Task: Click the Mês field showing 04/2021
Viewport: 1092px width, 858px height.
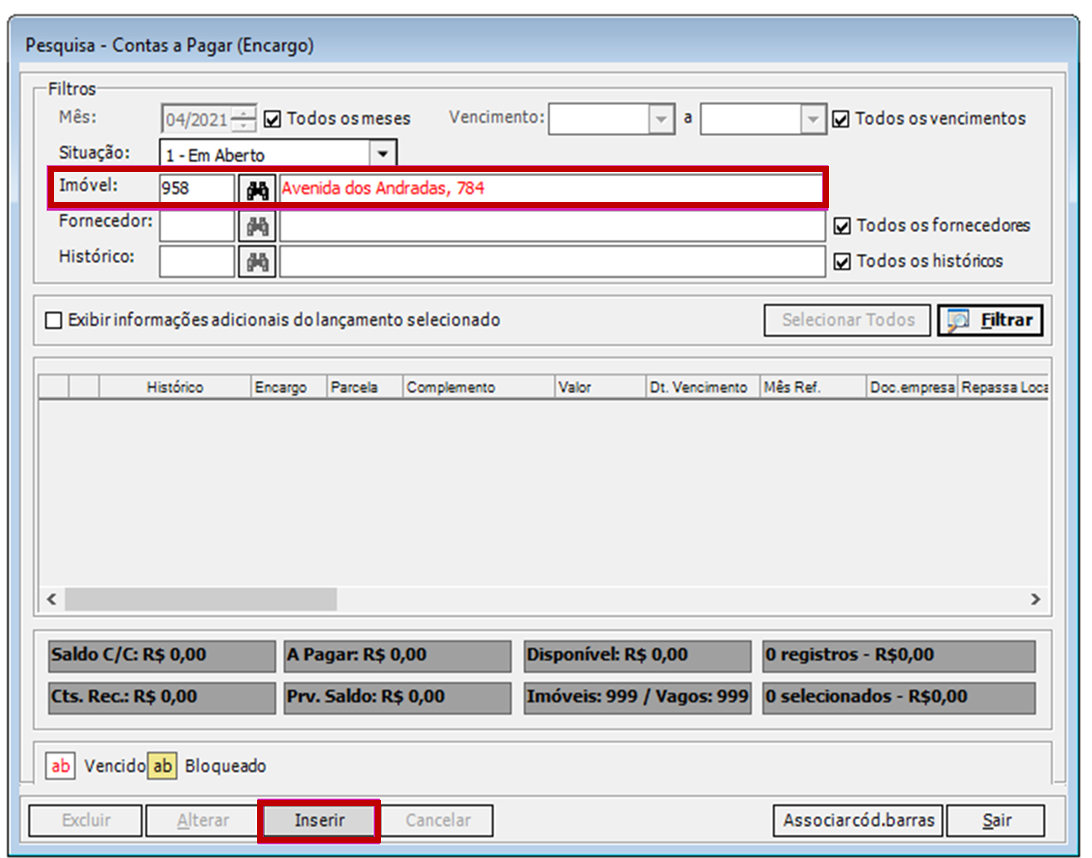Action: (196, 119)
